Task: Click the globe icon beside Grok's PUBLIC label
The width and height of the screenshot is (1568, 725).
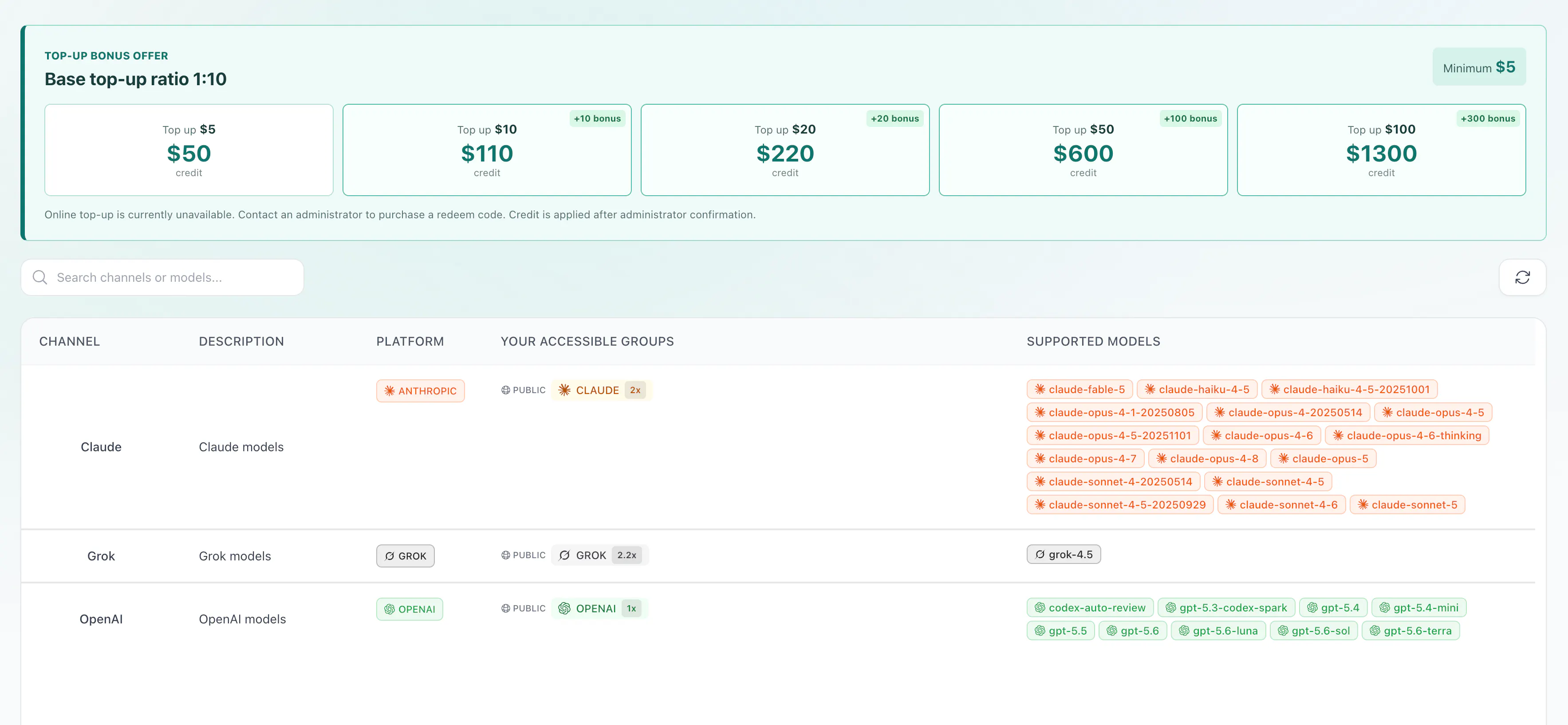Action: [505, 555]
